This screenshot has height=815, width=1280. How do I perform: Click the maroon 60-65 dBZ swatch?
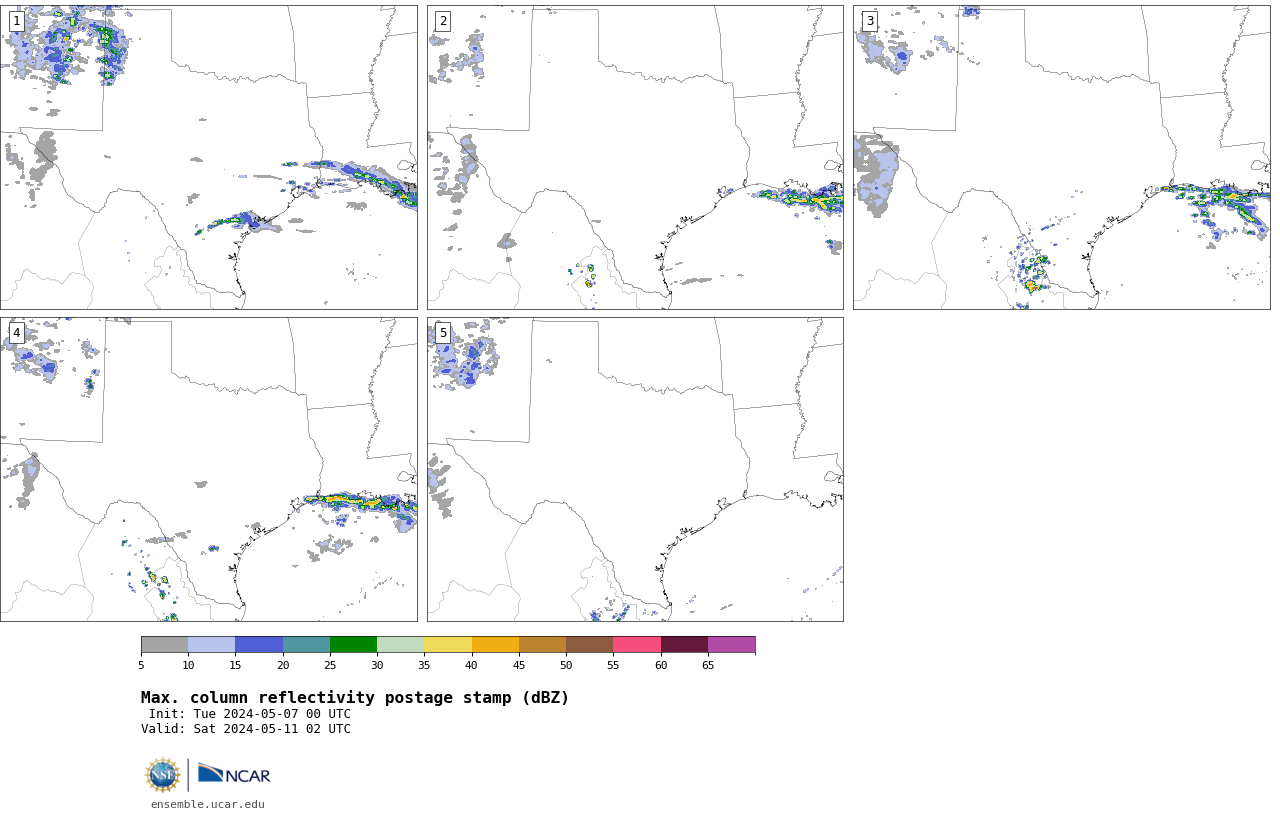click(684, 644)
